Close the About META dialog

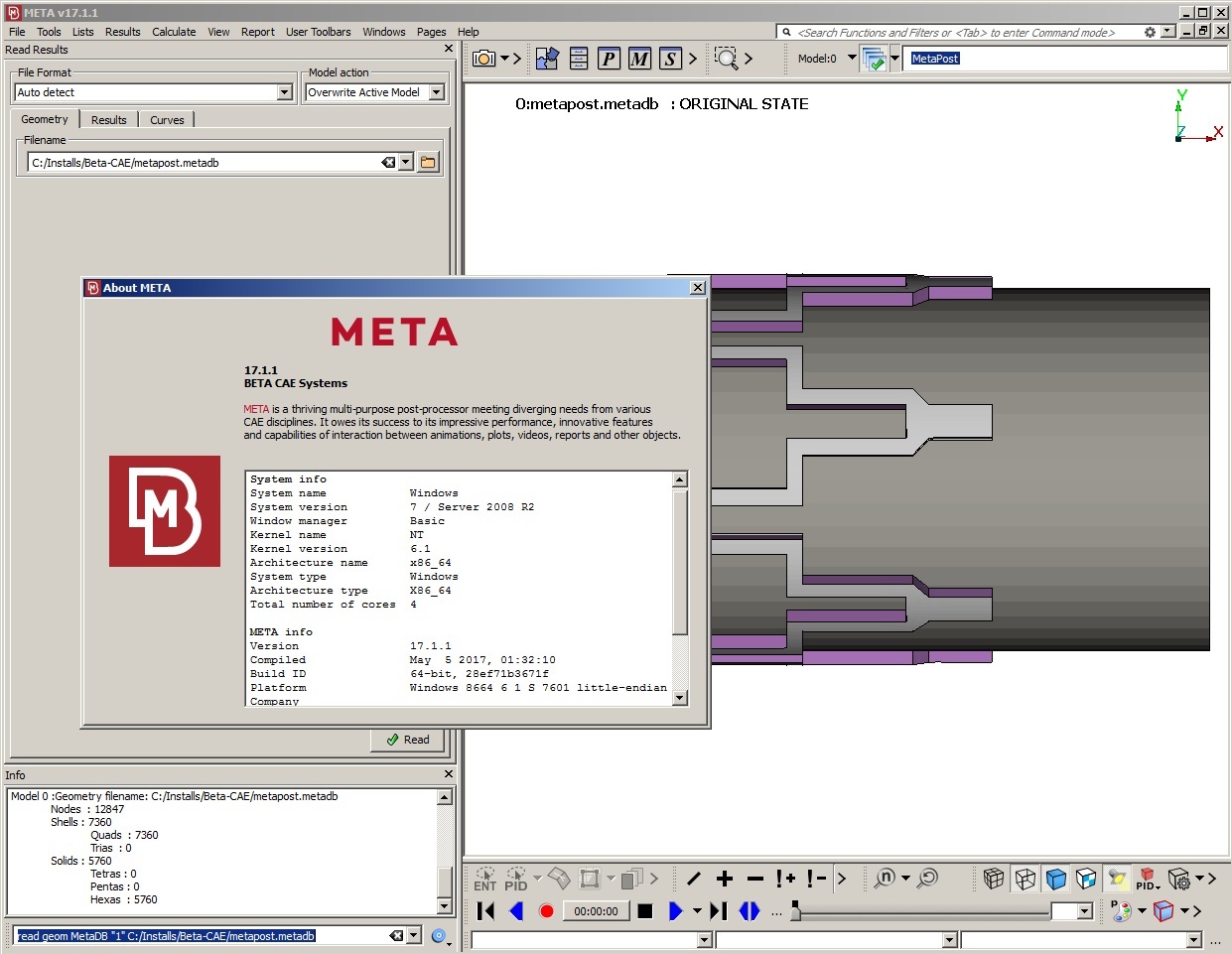[698, 288]
